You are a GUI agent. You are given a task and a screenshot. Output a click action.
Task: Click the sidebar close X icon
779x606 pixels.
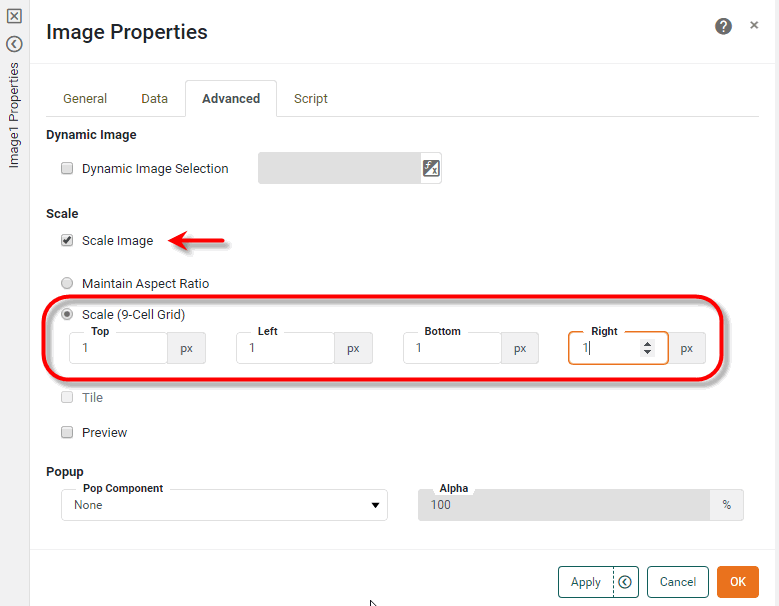(x=14, y=16)
